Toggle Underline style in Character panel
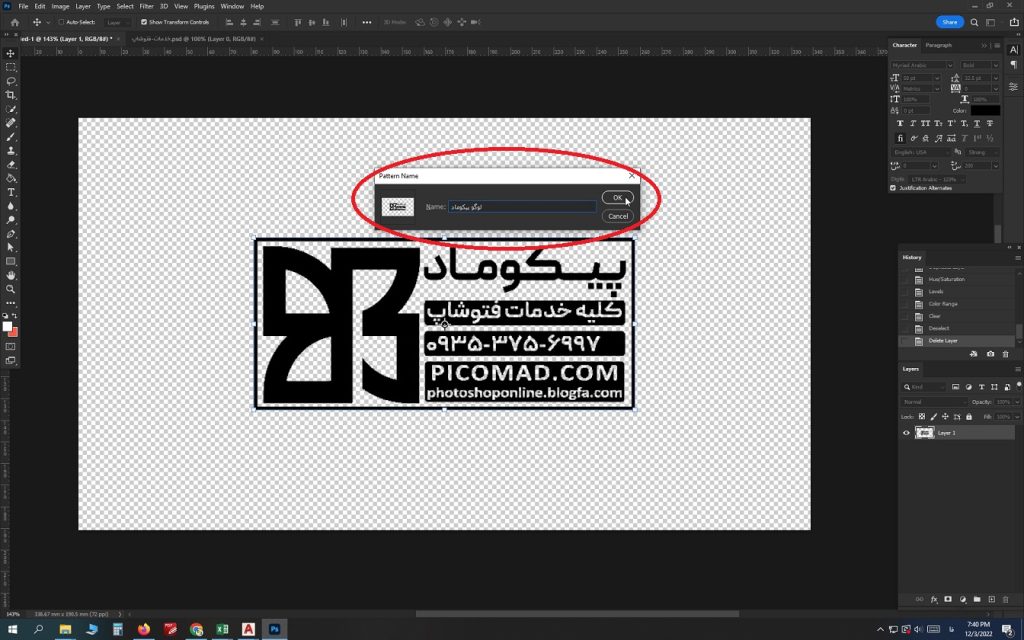1024x640 pixels. (x=978, y=123)
